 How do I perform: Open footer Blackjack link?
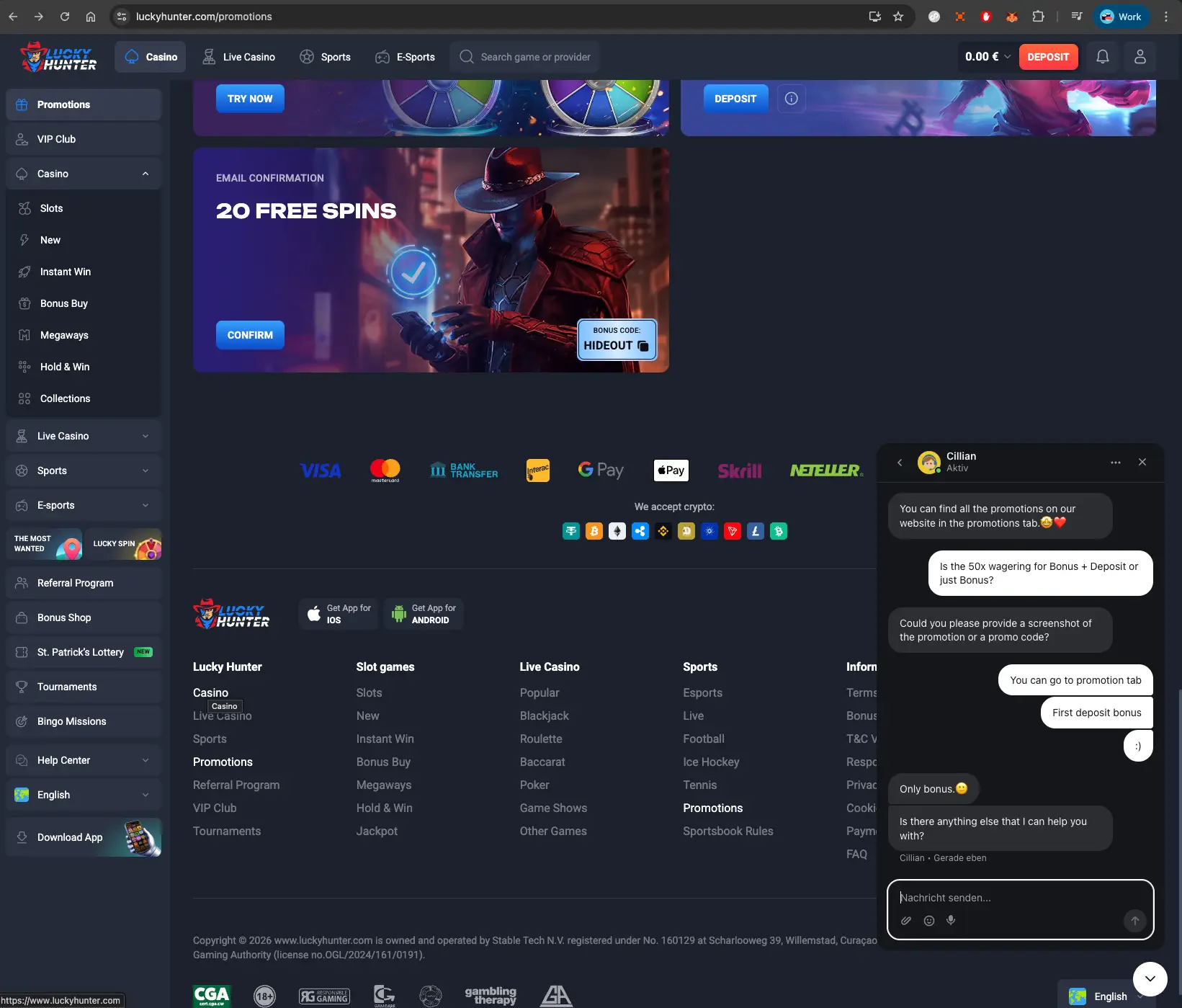(545, 716)
